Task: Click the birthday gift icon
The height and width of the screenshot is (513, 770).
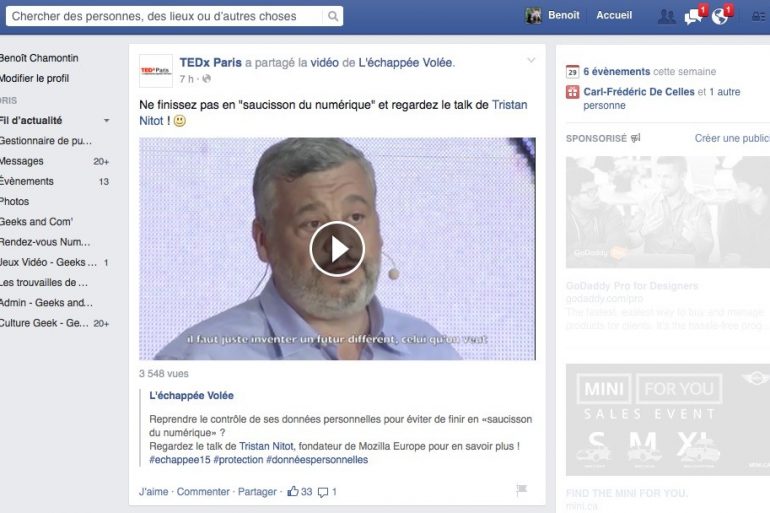Action: [x=572, y=92]
